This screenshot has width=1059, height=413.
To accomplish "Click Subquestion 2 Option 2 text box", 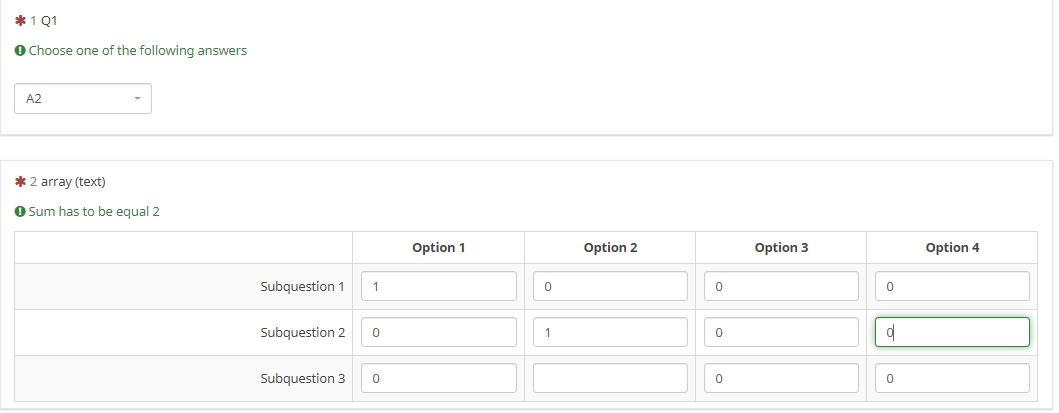I will click(610, 332).
